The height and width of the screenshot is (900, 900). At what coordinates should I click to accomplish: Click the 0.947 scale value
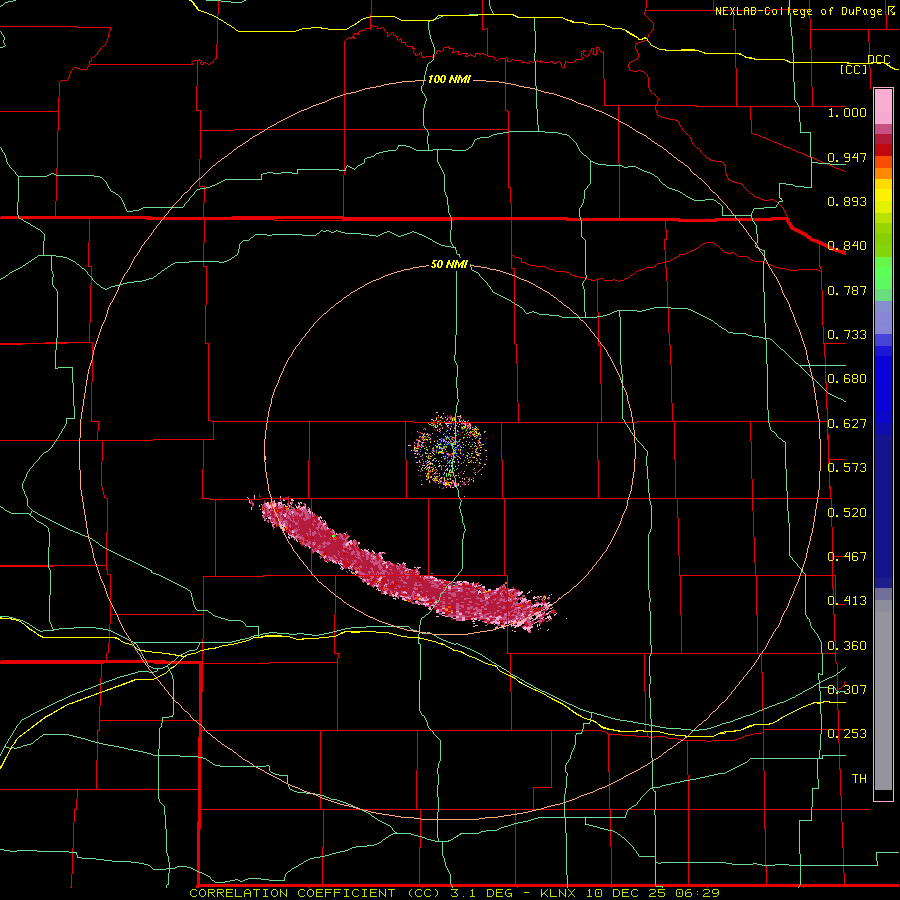coord(847,157)
